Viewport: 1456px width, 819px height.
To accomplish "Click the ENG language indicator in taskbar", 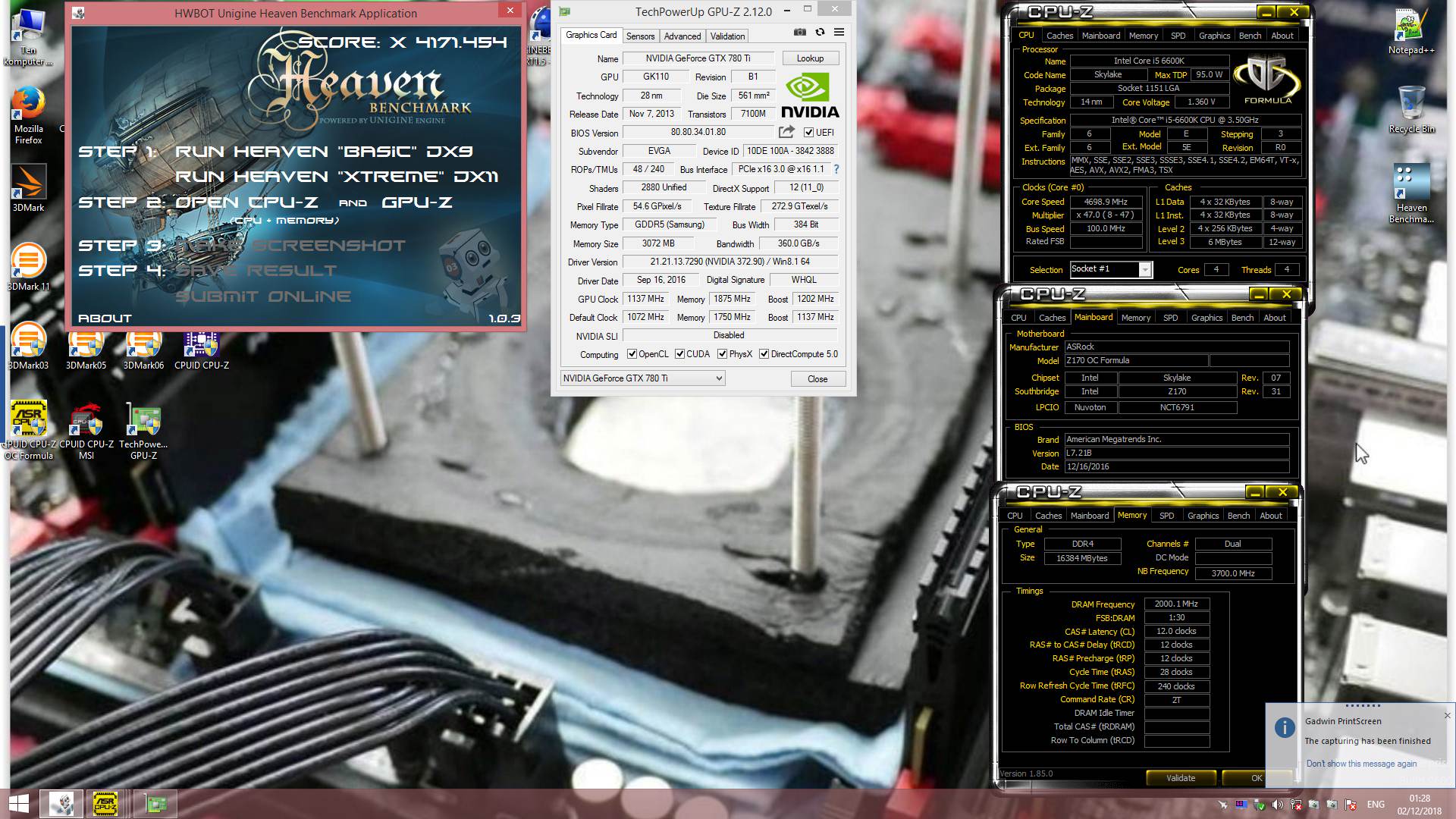I will (1376, 805).
